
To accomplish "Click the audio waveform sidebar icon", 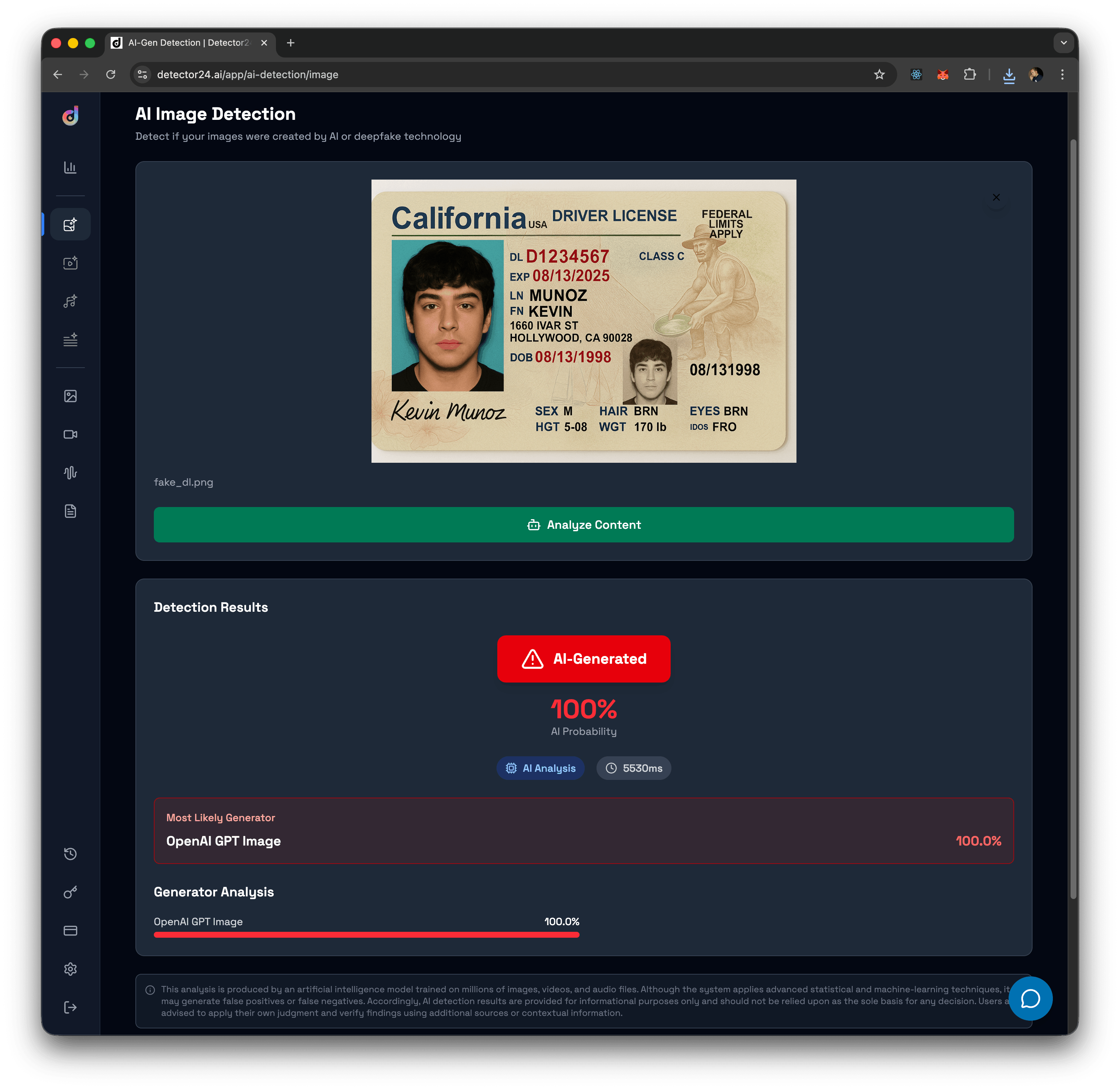I will [70, 473].
